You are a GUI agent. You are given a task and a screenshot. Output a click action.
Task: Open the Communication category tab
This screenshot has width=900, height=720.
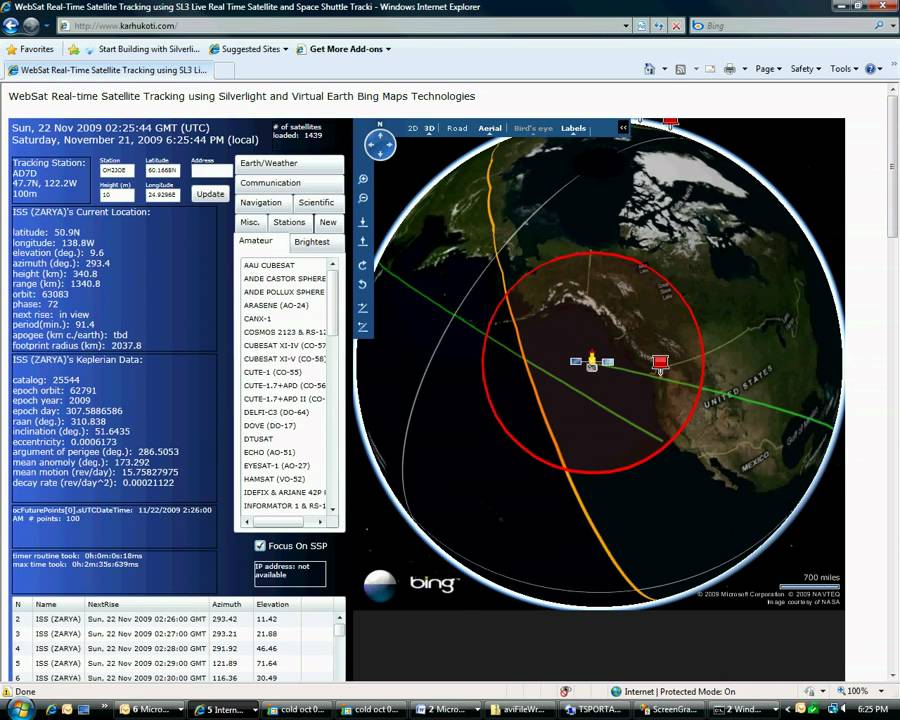[289, 183]
